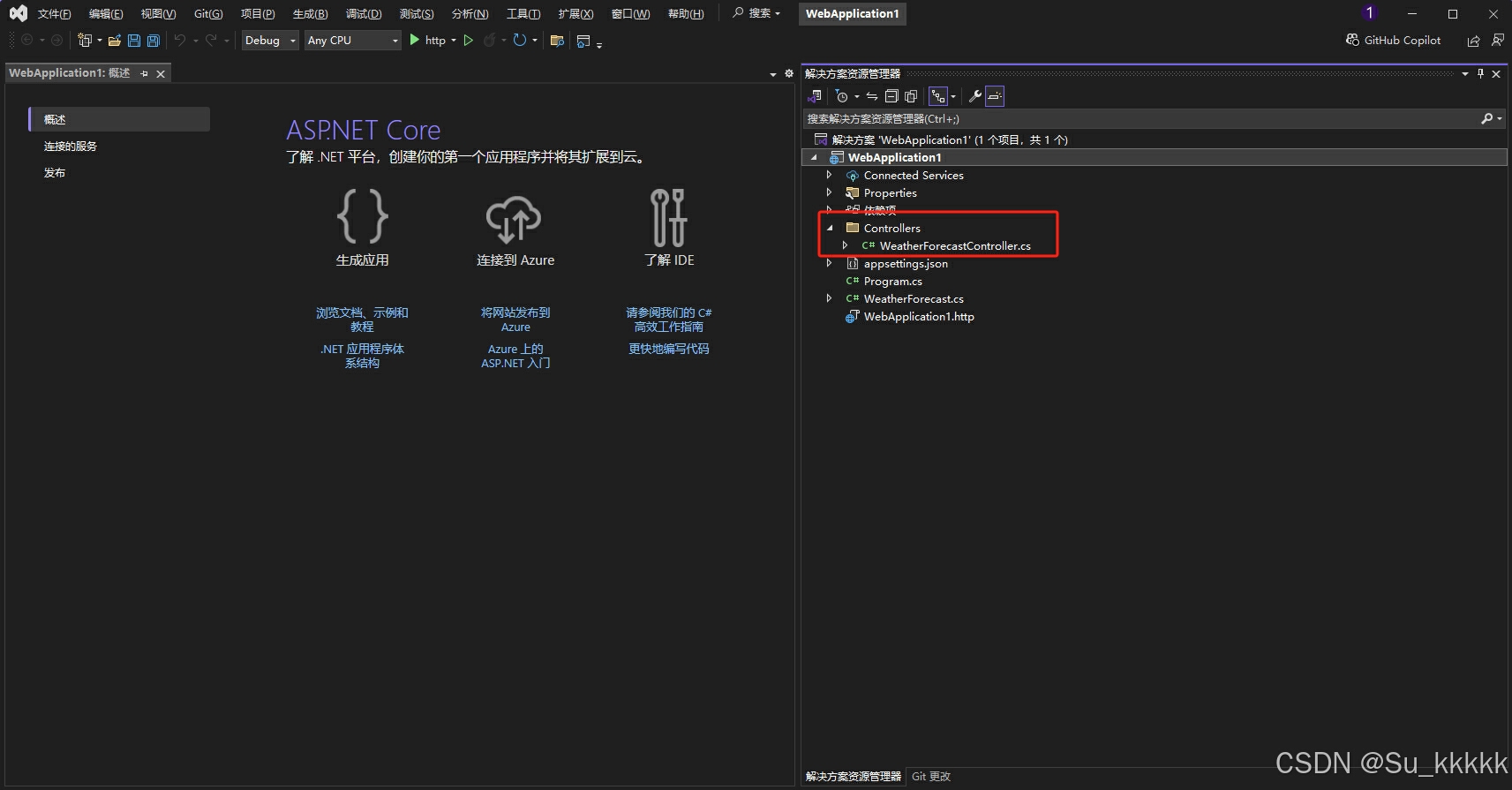Image resolution: width=1512 pixels, height=790 pixels.
Task: Click the feedback person icon at top right
Action: tap(1498, 40)
